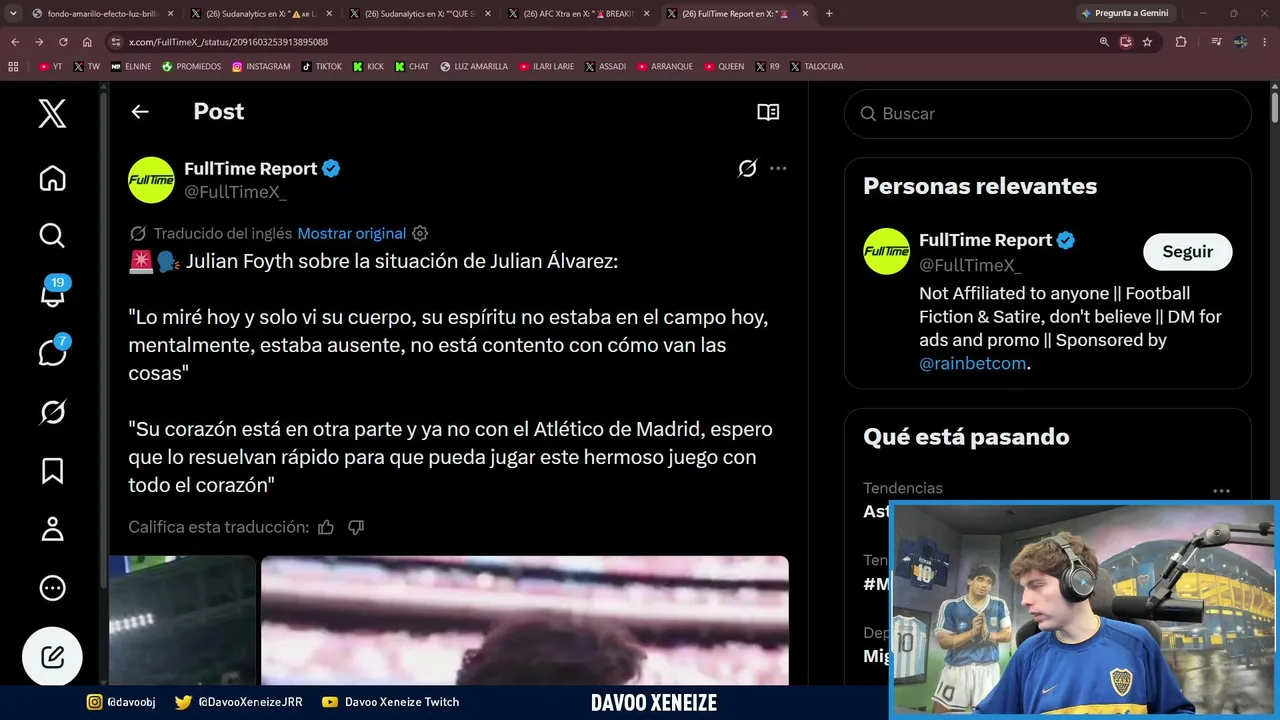Click FullTime Report avatar on the post

(151, 180)
